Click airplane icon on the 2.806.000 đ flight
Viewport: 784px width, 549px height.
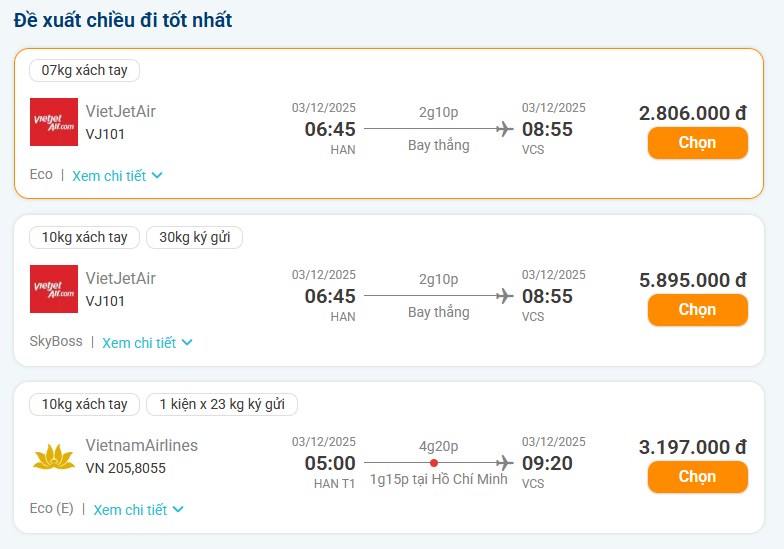coord(505,129)
